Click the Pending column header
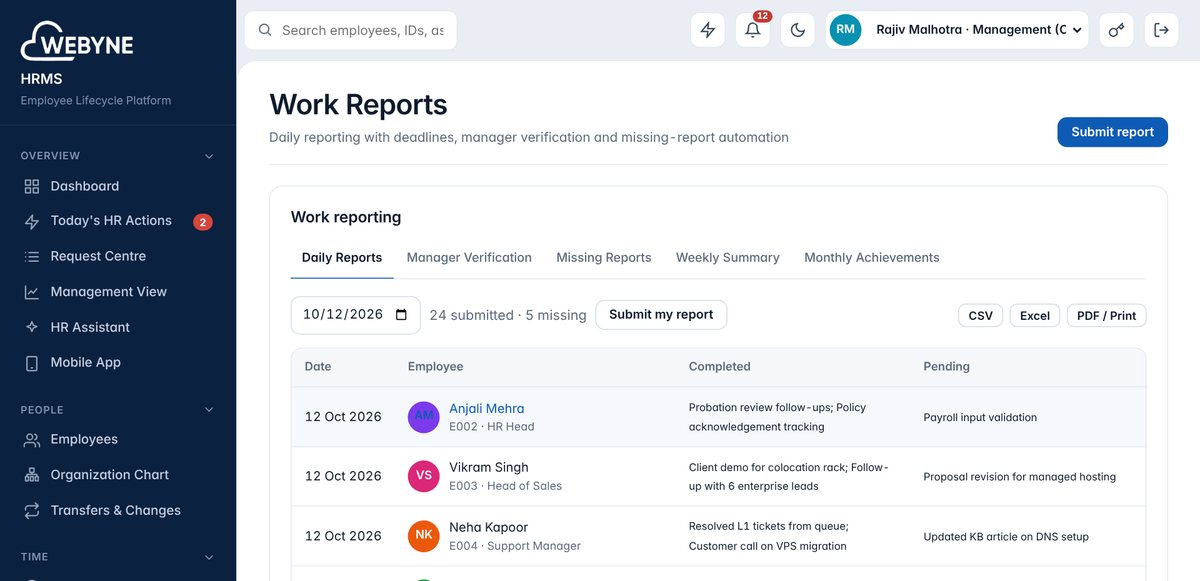 [x=947, y=367]
